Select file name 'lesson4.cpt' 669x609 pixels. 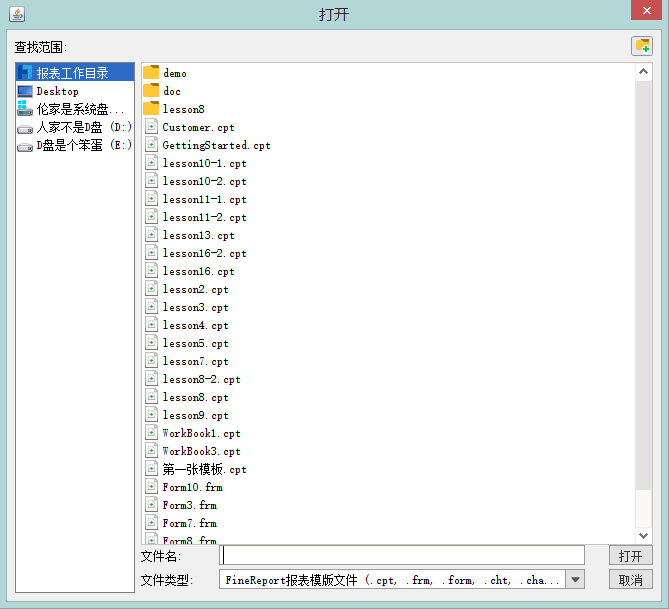coord(195,325)
